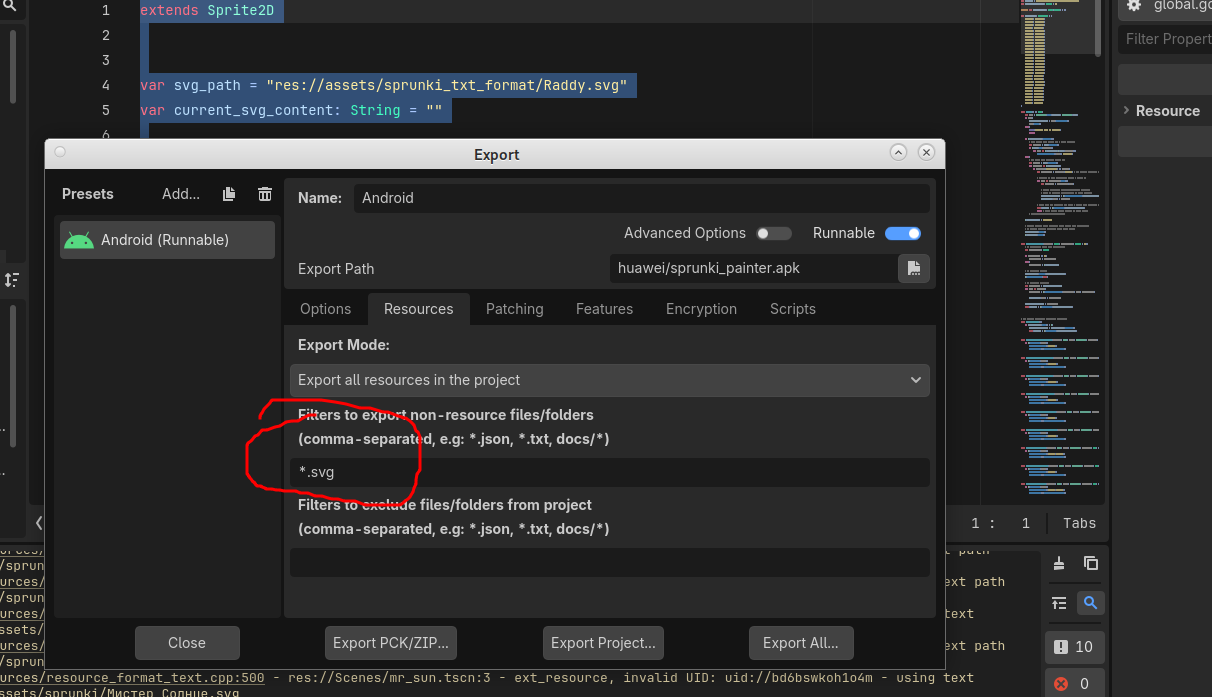Close Export dialog with X button
This screenshot has width=1212, height=697.
tap(926, 152)
